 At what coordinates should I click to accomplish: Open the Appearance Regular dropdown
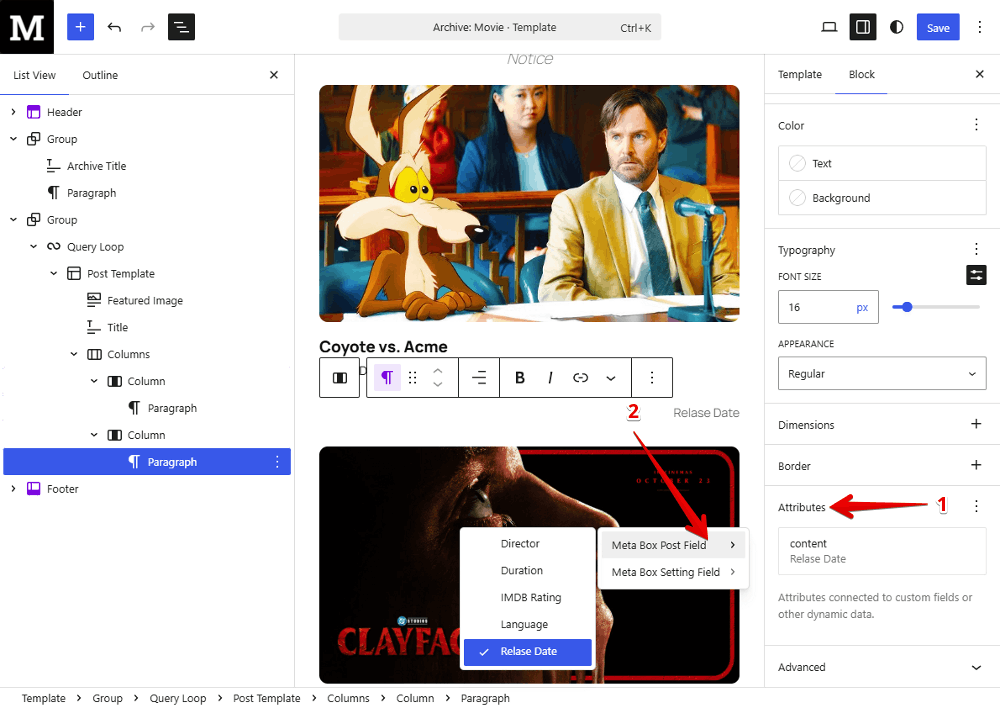coord(882,373)
